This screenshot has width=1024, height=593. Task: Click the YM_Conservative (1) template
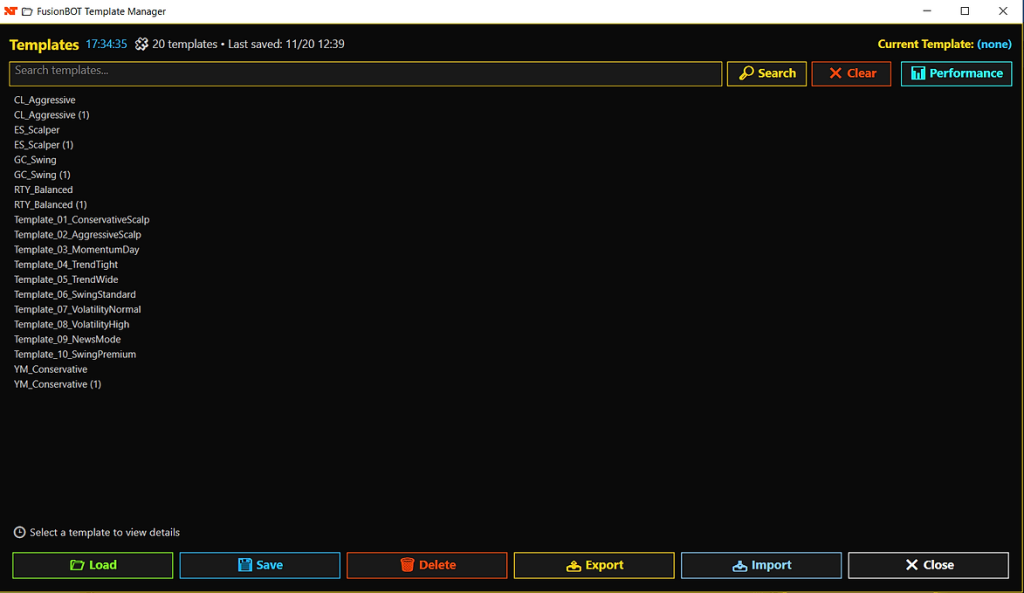click(57, 385)
